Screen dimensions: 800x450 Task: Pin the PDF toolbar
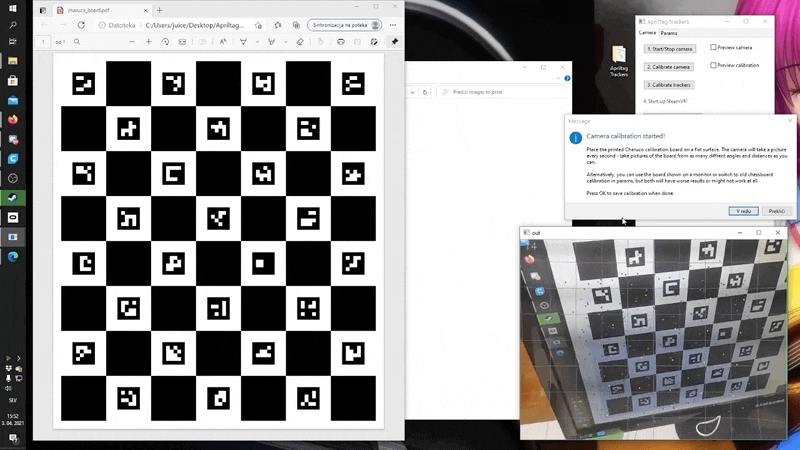[394, 42]
